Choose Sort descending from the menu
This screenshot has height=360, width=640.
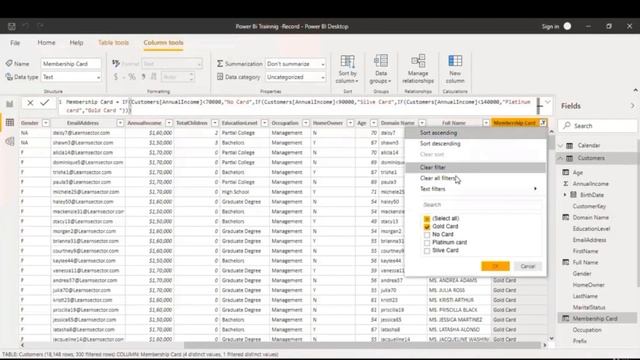476,144
